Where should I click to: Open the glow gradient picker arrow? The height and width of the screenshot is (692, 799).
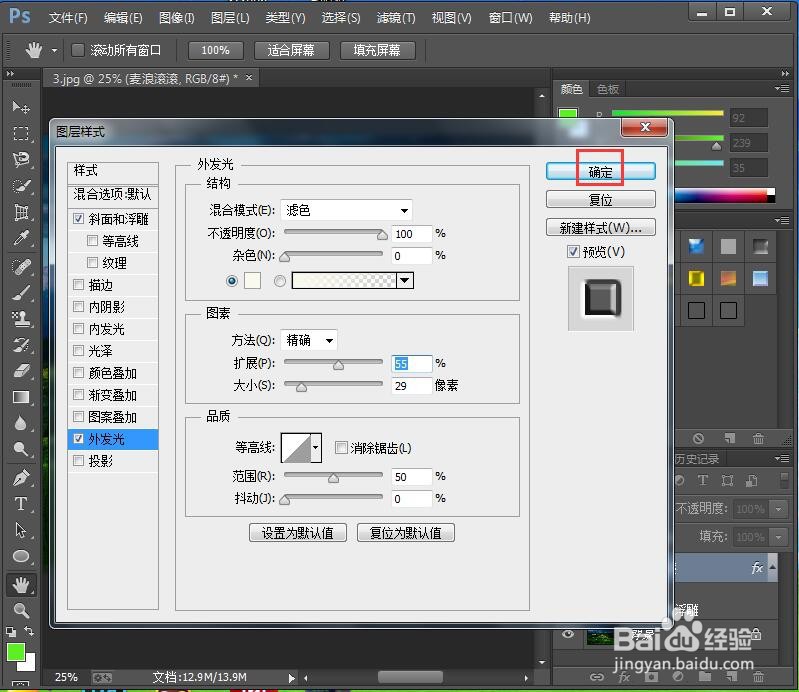pyautogui.click(x=405, y=280)
